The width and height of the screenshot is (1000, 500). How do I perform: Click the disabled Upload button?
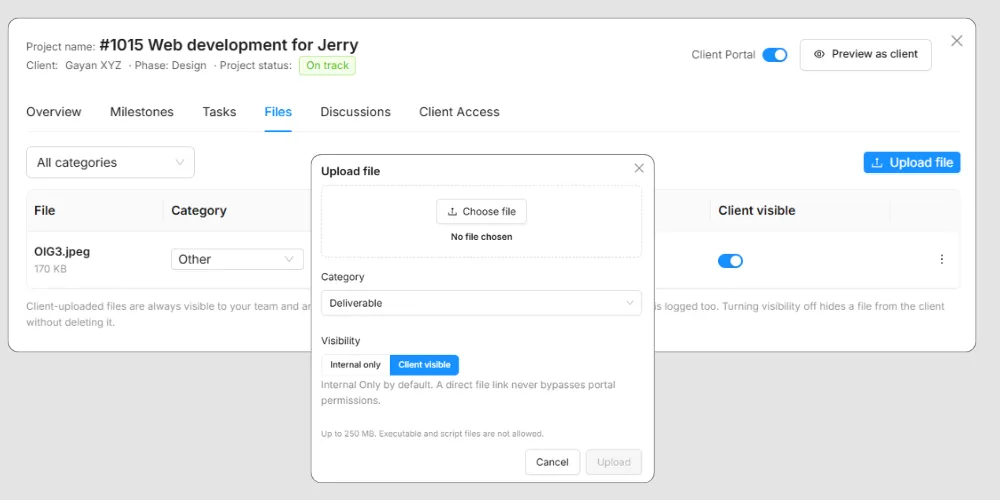[614, 462]
